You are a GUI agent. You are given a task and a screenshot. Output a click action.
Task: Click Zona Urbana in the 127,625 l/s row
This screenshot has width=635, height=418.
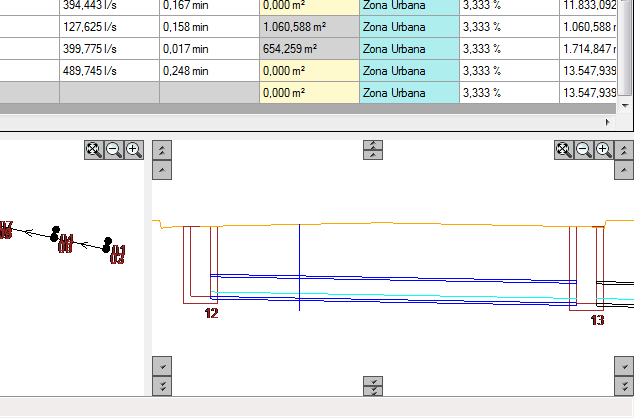coord(409,27)
